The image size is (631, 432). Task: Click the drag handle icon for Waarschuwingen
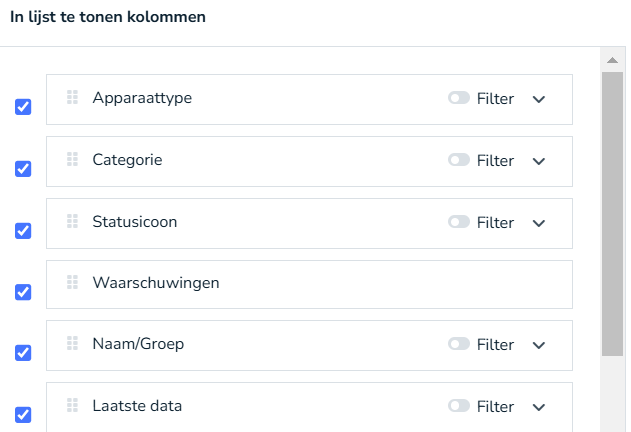pyautogui.click(x=72, y=283)
